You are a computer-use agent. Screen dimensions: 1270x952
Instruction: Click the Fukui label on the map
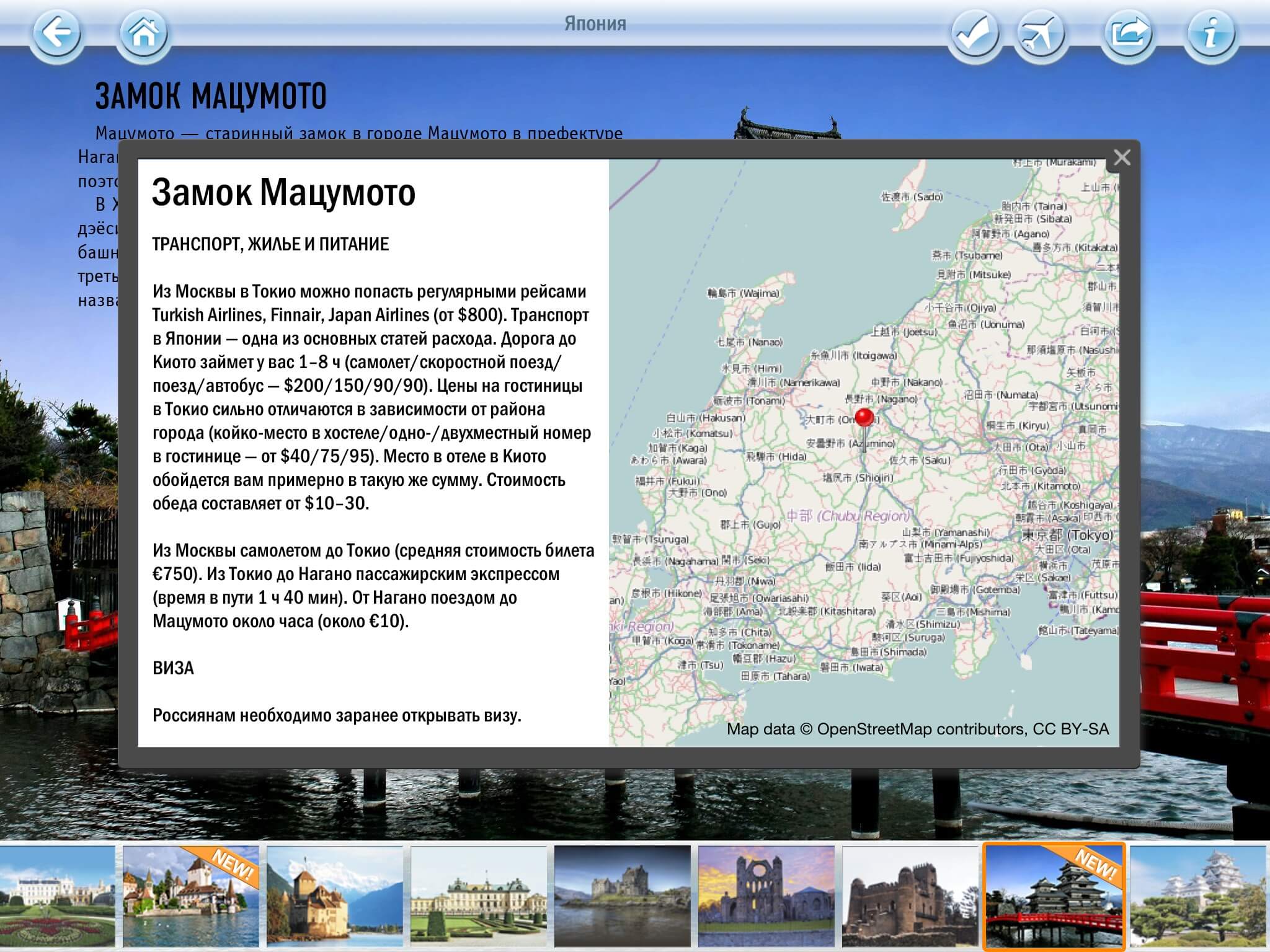[667, 481]
